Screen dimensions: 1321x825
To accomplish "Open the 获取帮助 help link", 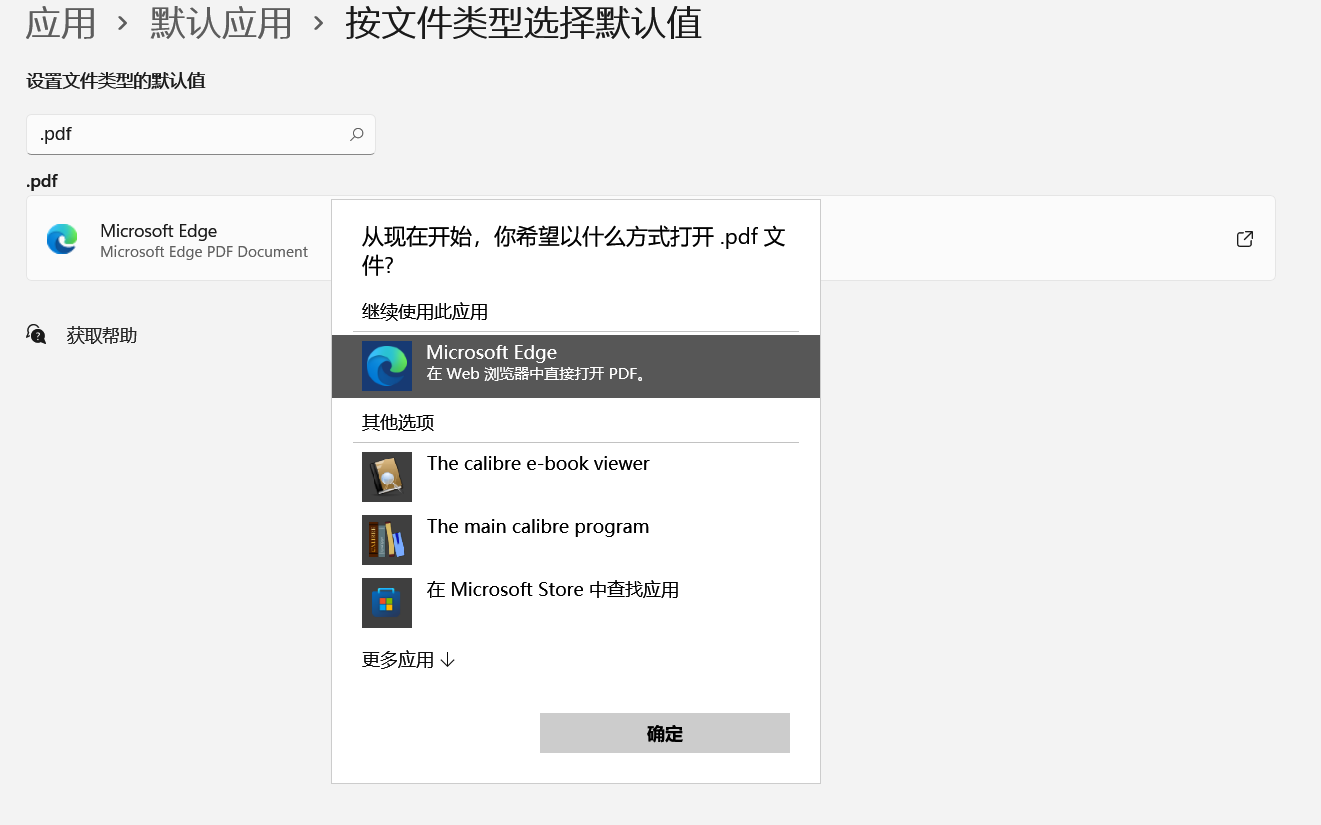I will point(101,336).
